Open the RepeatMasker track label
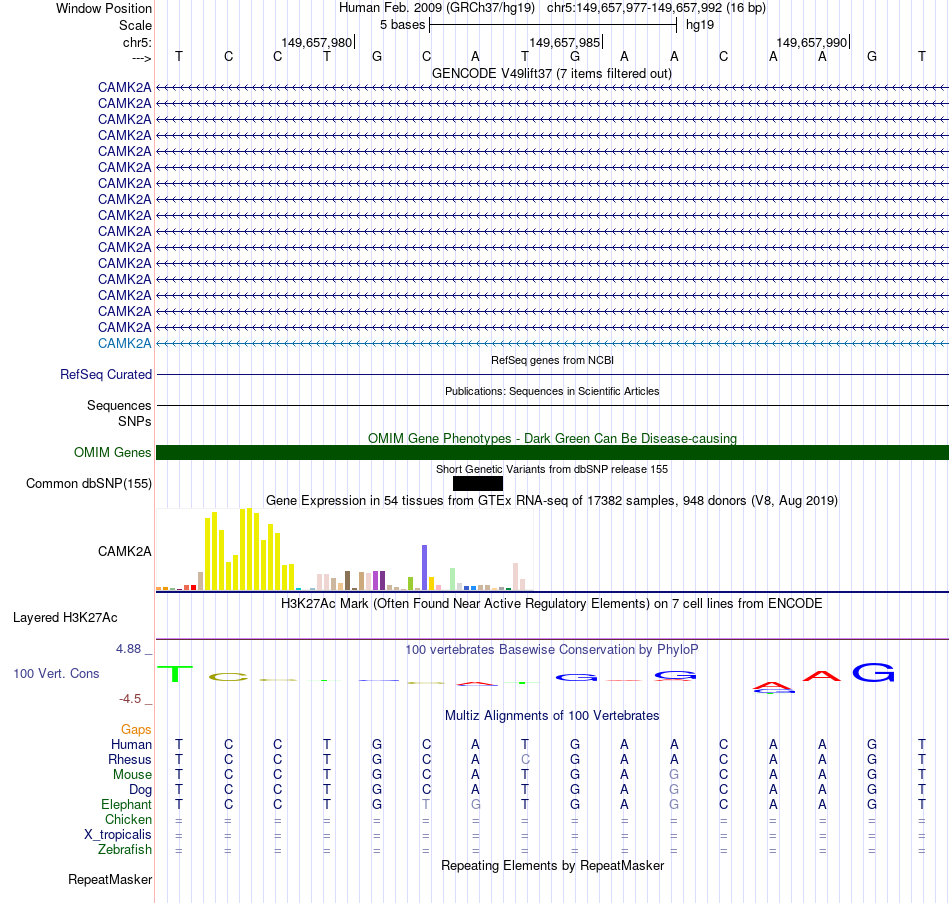The image size is (950, 903). 110,879
